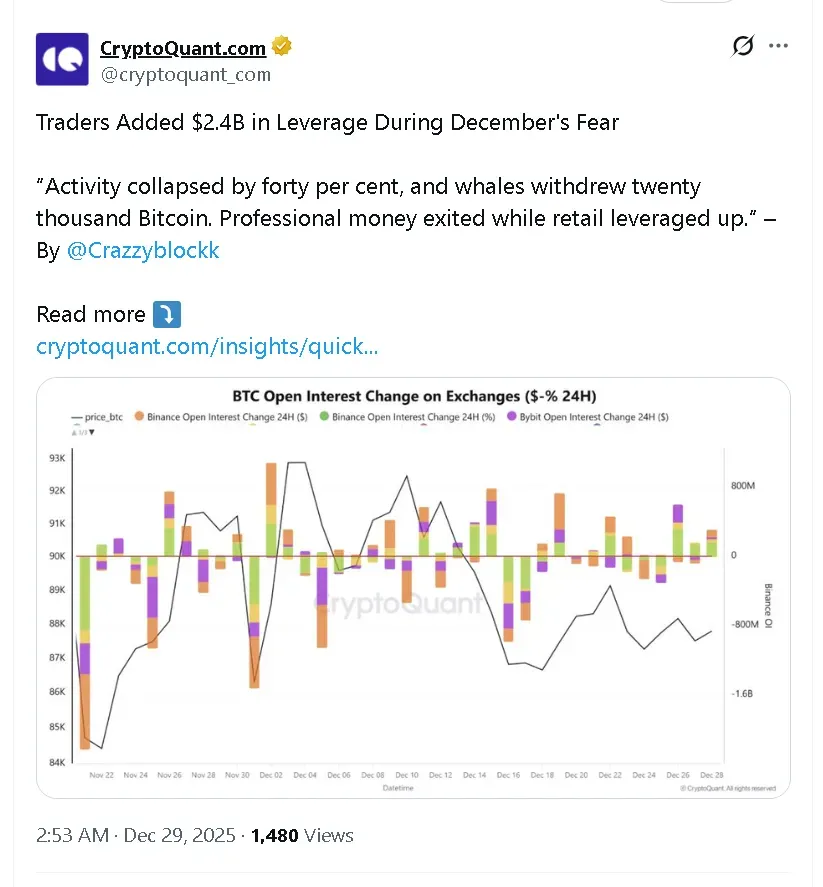Open the @cryptoquant_com handle
This screenshot has width=823, height=887.
185,74
